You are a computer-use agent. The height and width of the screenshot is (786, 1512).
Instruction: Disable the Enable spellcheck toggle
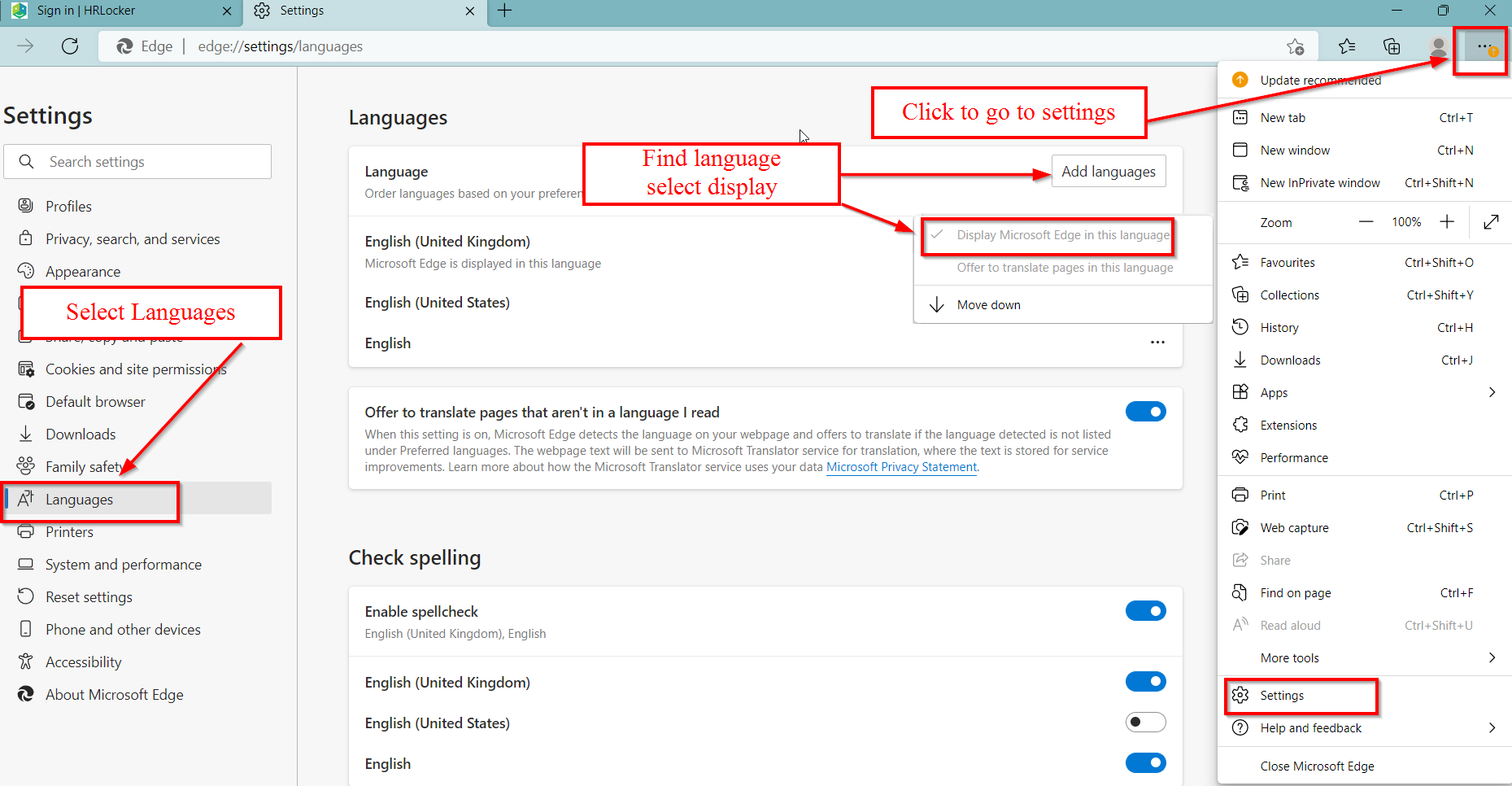(1145, 610)
